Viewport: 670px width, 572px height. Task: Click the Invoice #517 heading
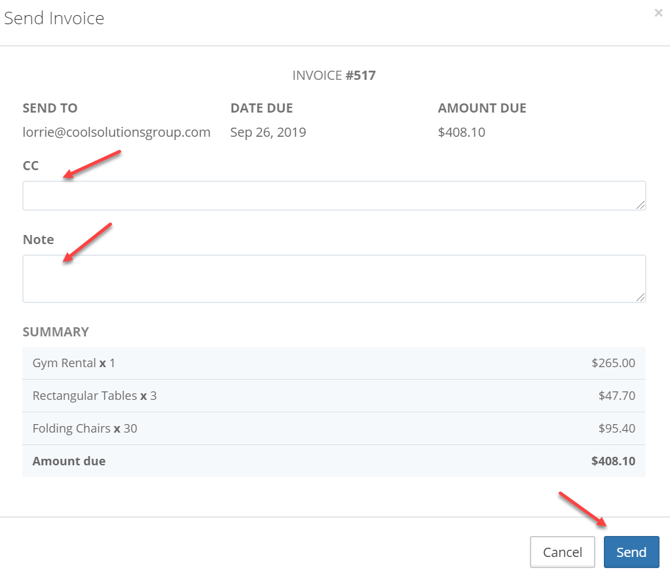(x=334, y=75)
